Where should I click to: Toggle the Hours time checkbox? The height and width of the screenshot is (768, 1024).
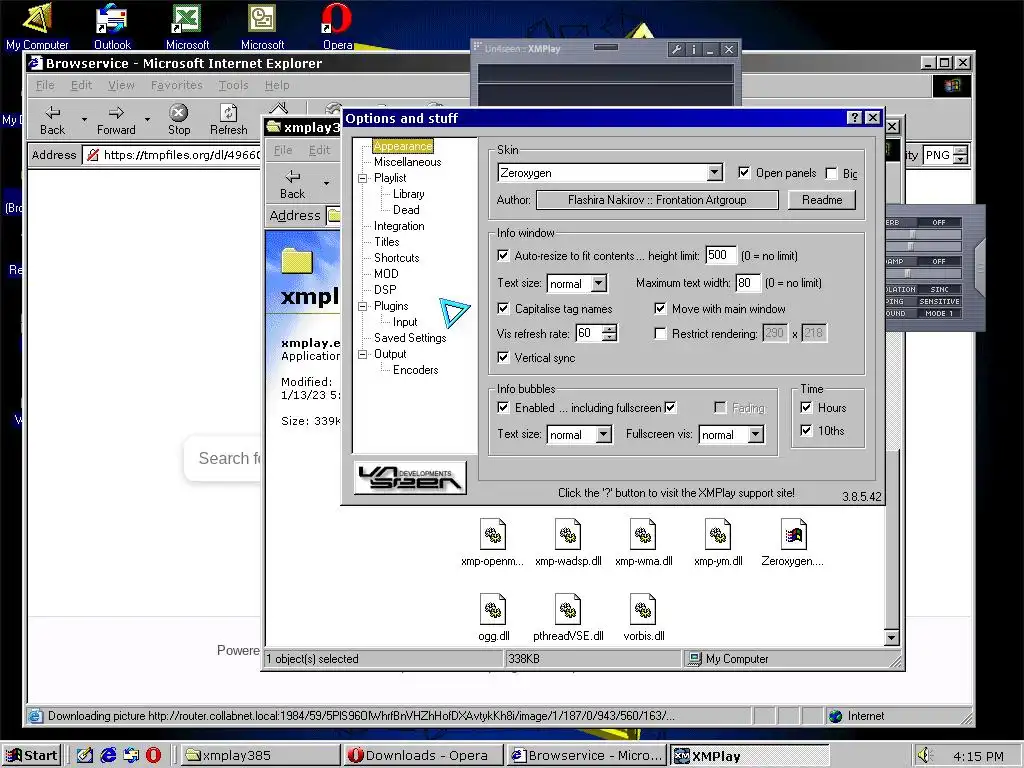tap(806, 408)
